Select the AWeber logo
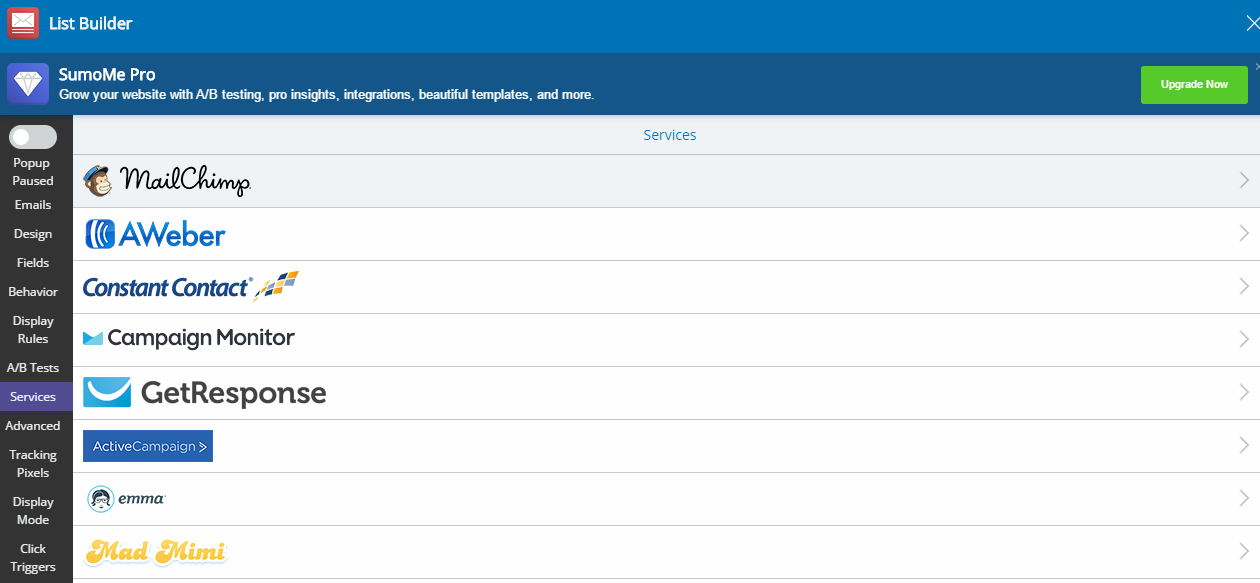The image size is (1260, 583). [x=155, y=234]
